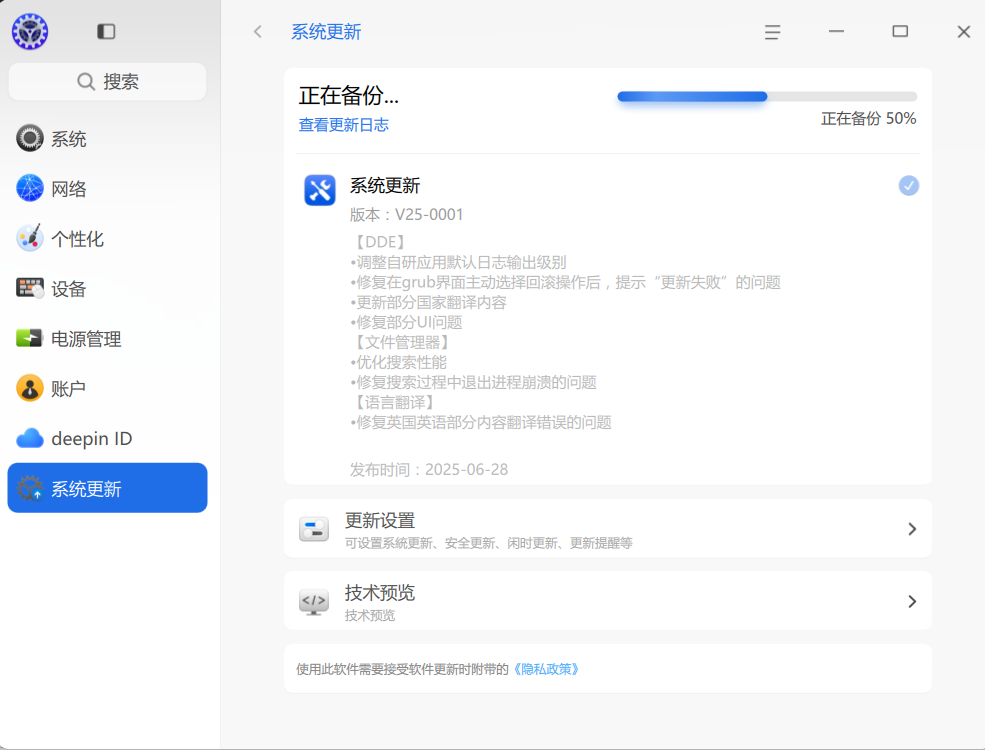Click the 【语言翻译】 changelog heading
The width and height of the screenshot is (985, 750).
point(395,402)
